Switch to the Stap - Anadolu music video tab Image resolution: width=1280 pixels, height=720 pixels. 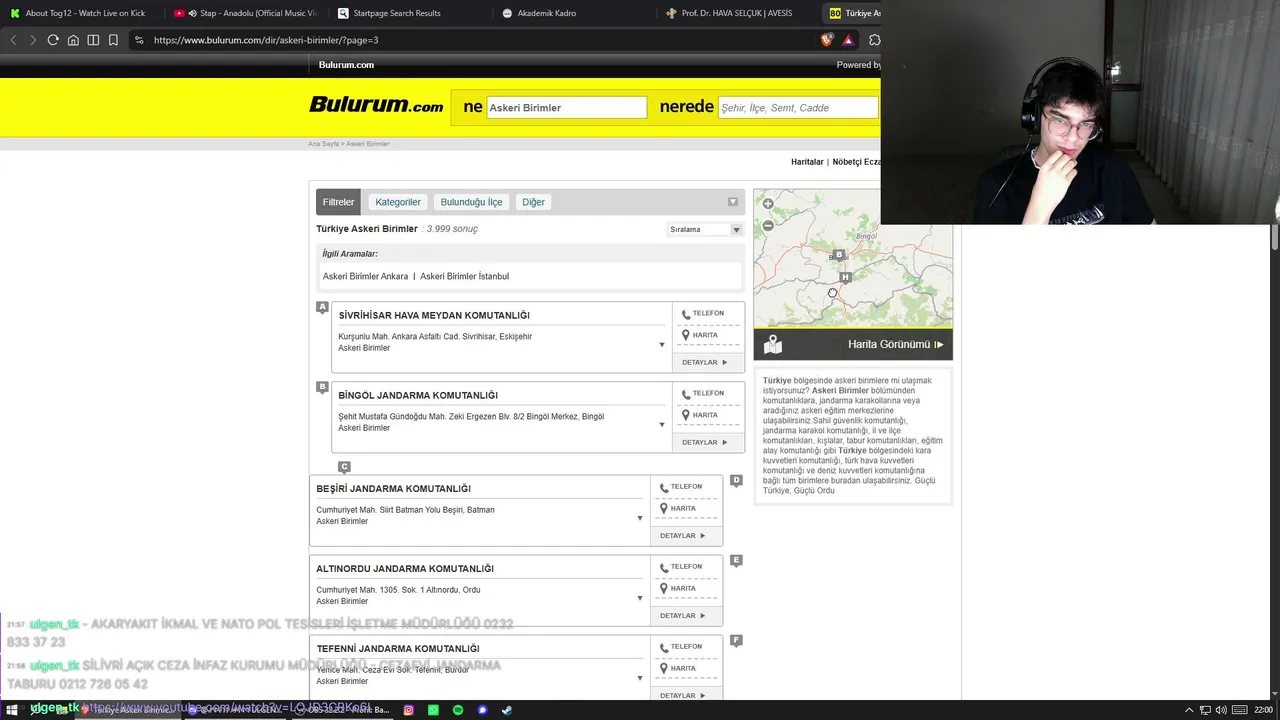click(244, 13)
